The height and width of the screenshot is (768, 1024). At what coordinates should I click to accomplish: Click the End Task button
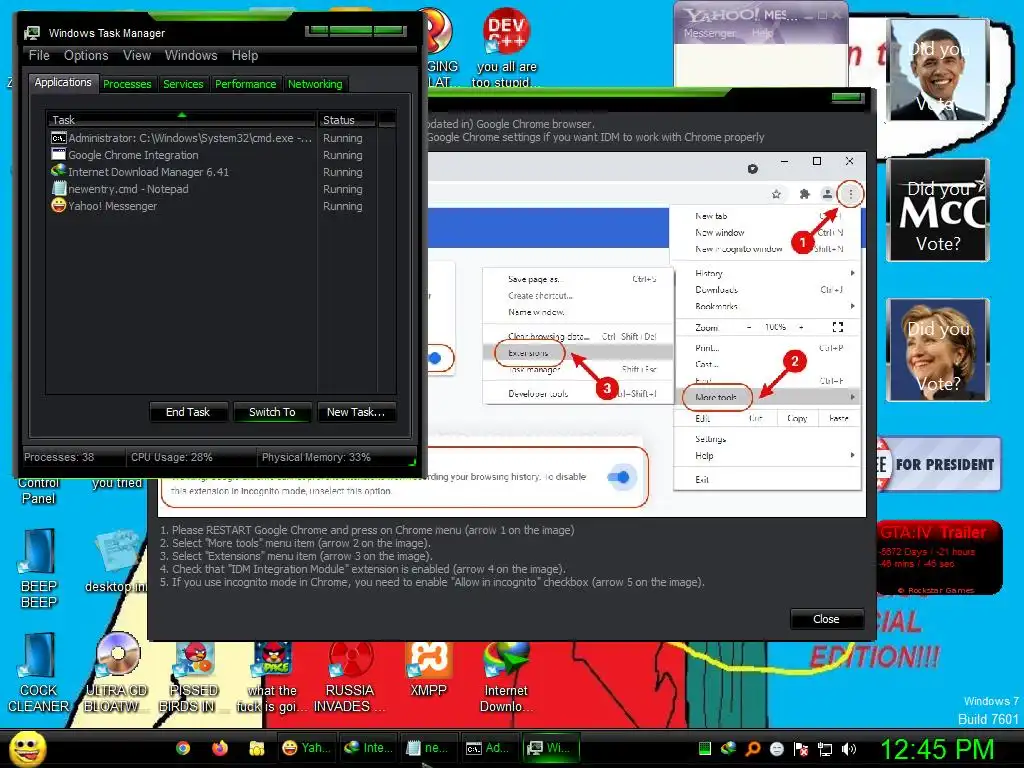[188, 412]
